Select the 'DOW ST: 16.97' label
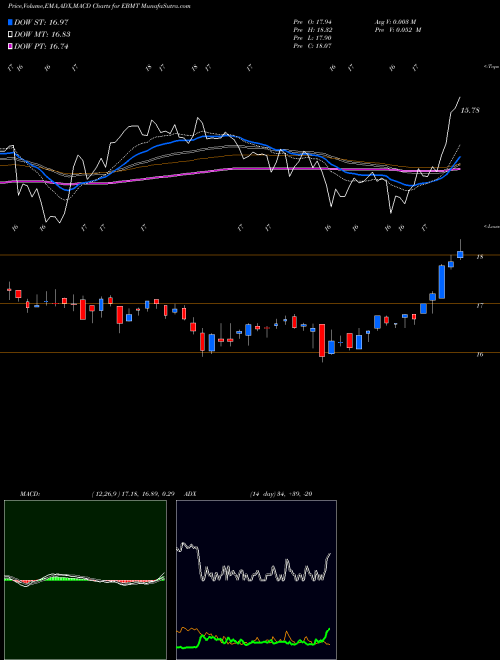This screenshot has width=500, height=660. click(x=41, y=22)
